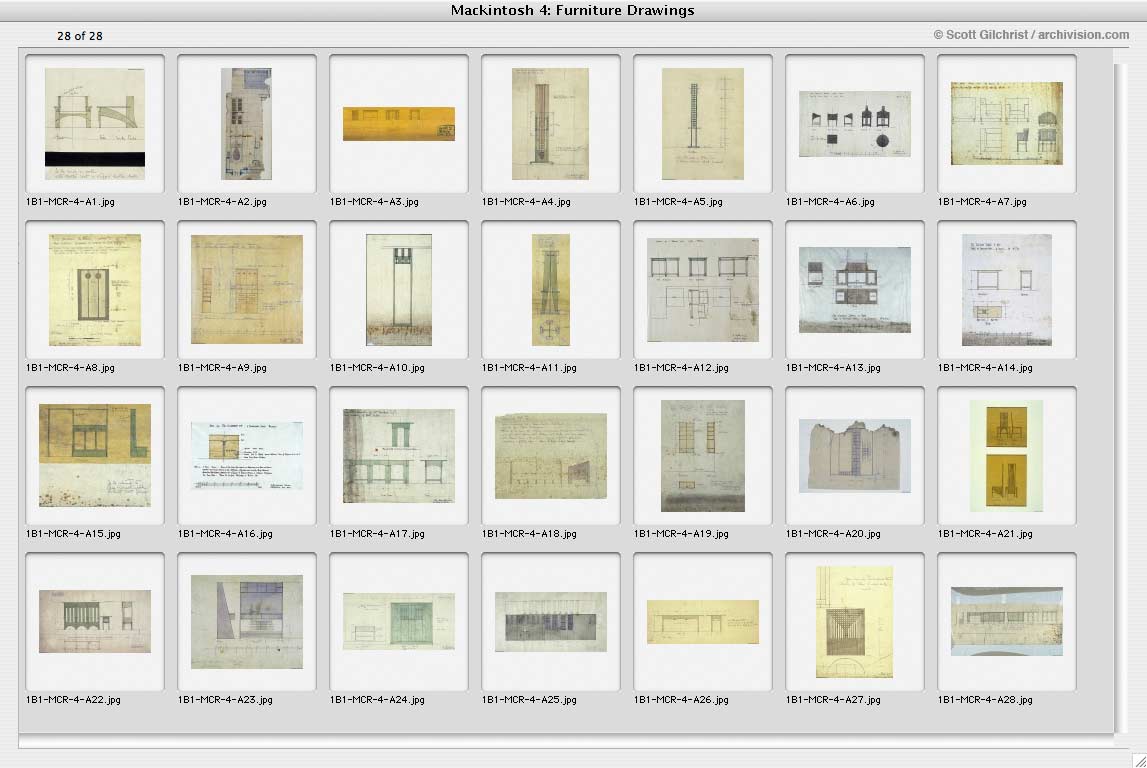
Task: Click the file name "1B1-MCR-4-A12.jpg"
Action: [682, 368]
